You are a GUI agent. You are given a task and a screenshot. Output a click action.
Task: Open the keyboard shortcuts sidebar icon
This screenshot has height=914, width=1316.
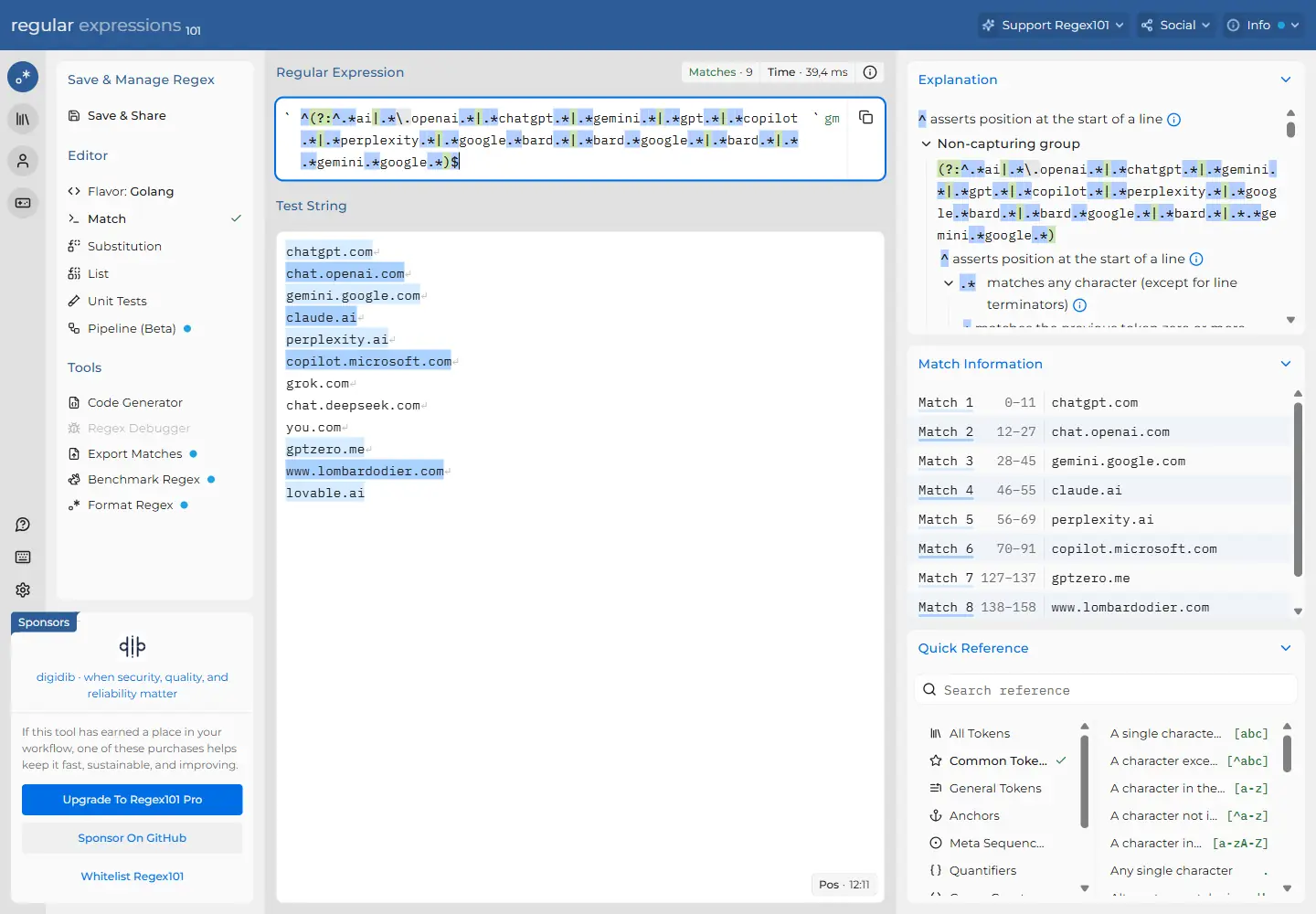tap(23, 558)
